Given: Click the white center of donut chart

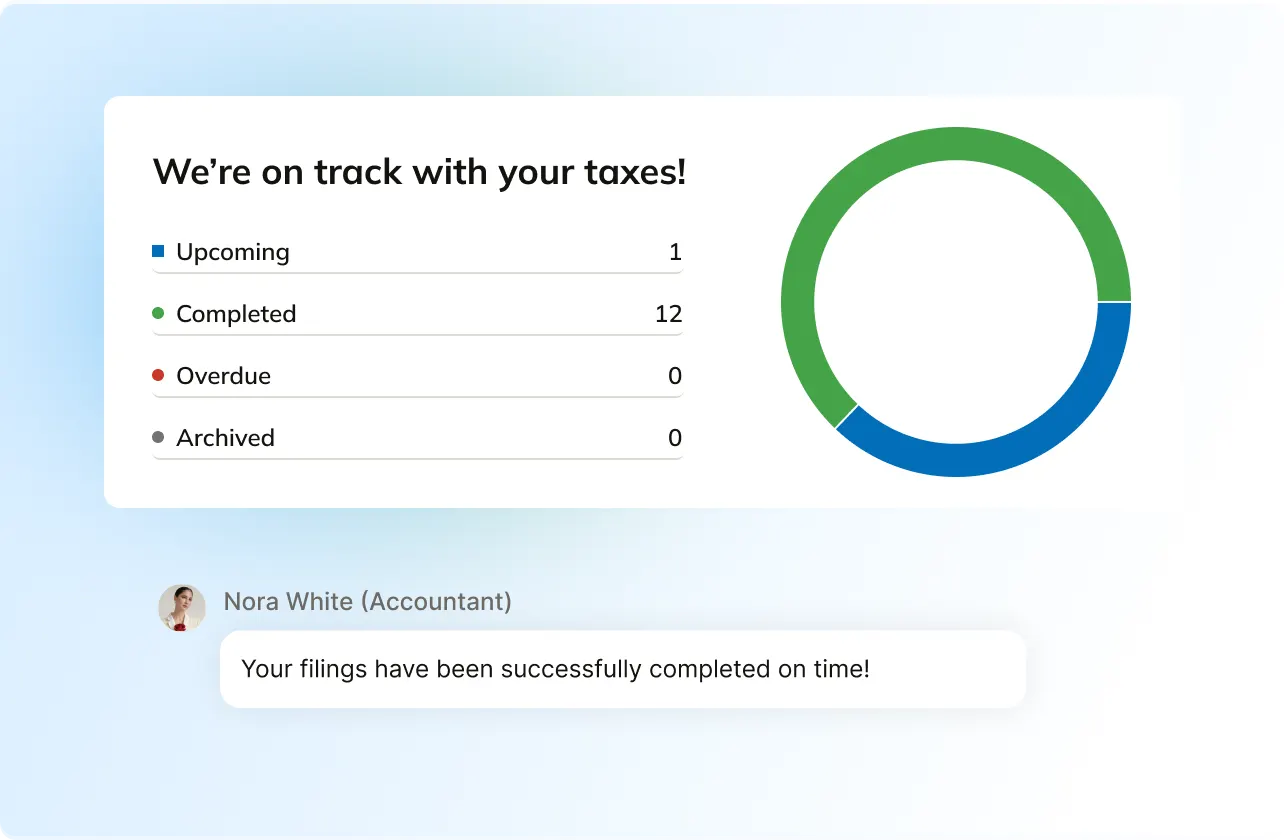Looking at the screenshot, I should tap(955, 301).
